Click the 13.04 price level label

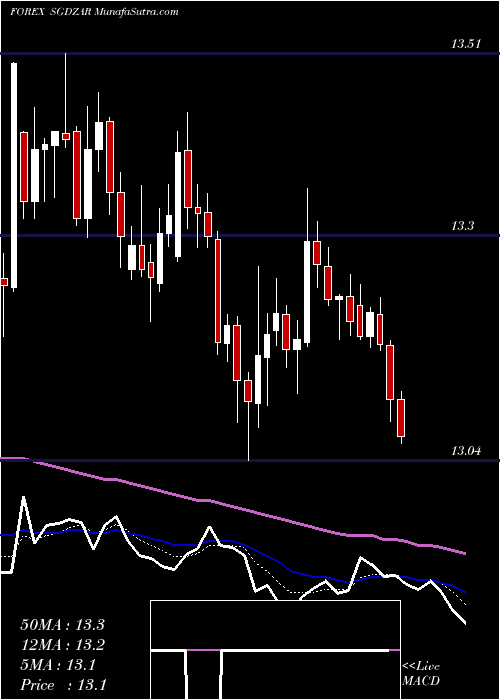[x=466, y=451]
